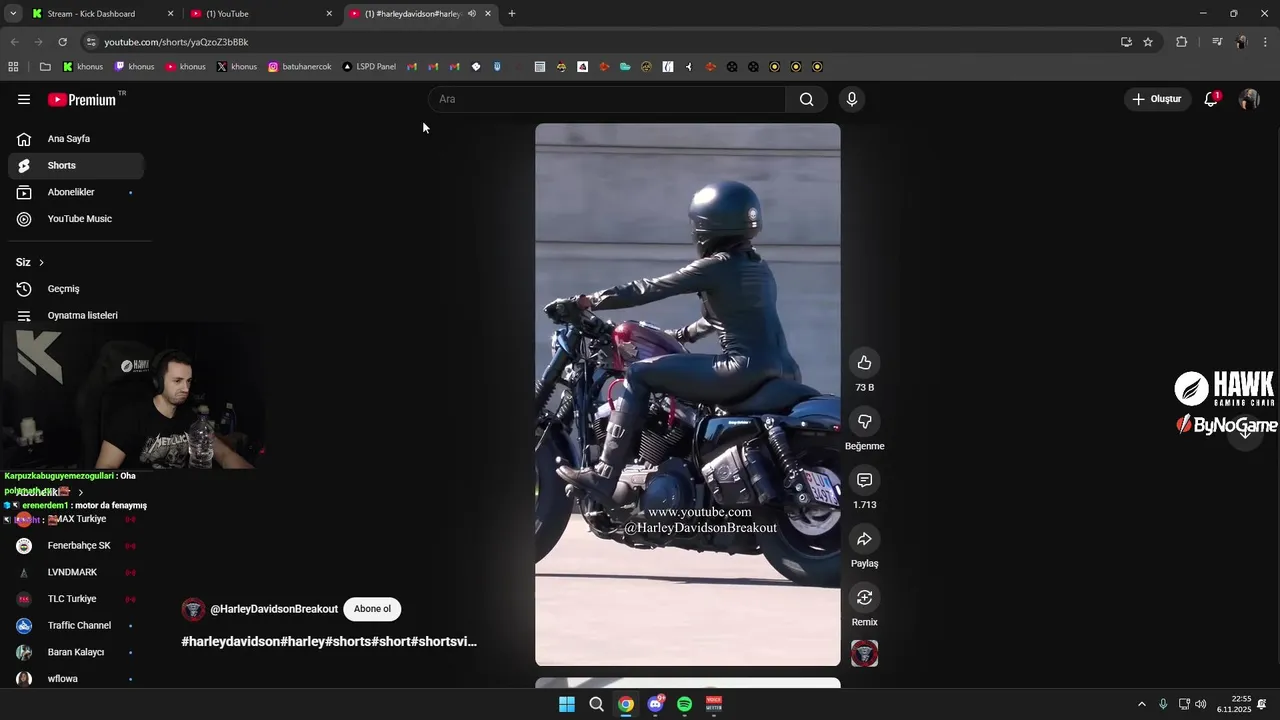Image resolution: width=1280 pixels, height=720 pixels.
Task: Open the Remix option
Action: [x=865, y=597]
